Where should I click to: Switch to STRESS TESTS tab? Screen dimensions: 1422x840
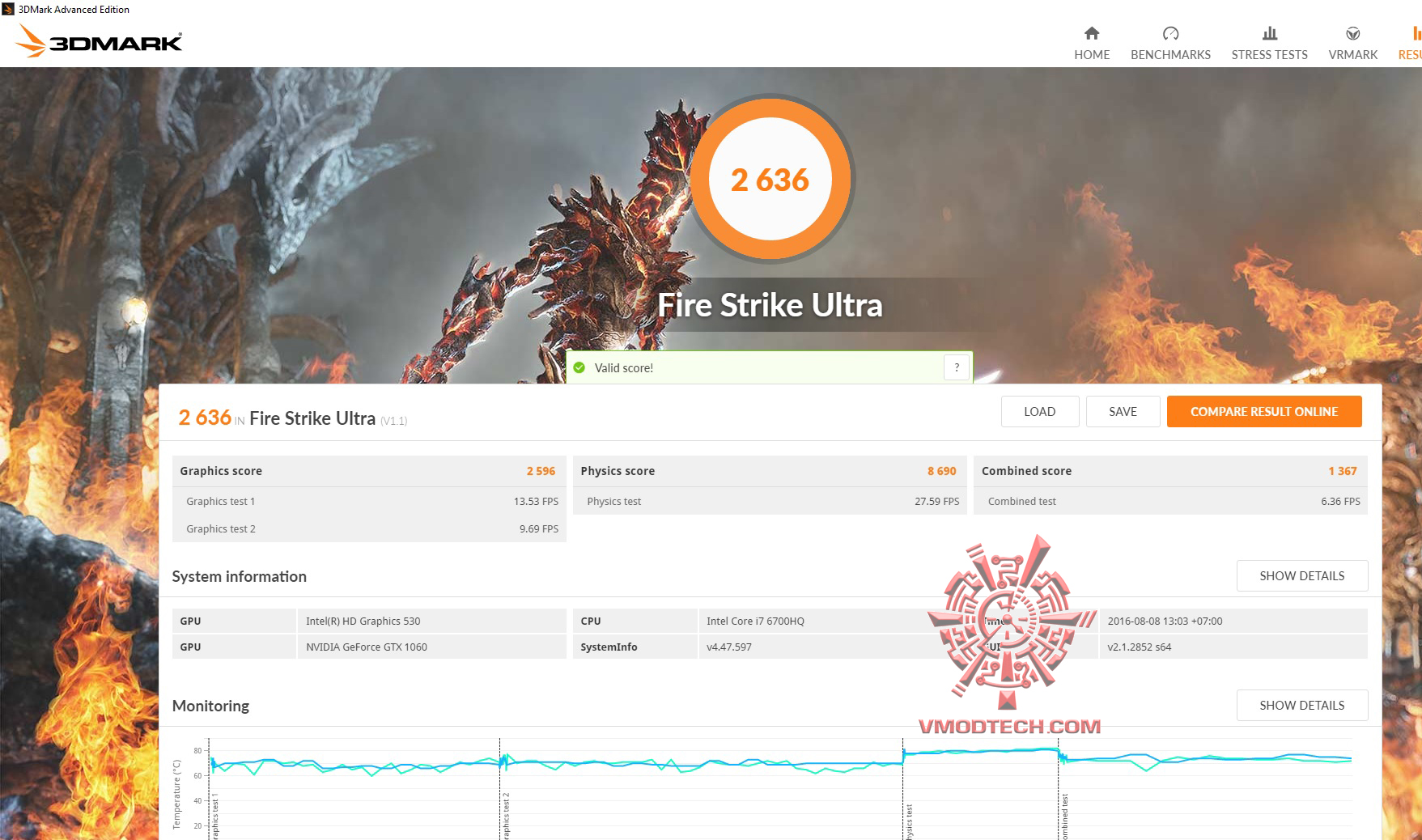[1270, 44]
